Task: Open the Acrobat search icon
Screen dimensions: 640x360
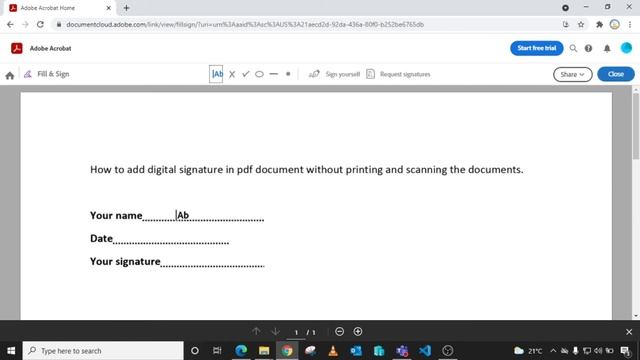Action: pos(573,48)
